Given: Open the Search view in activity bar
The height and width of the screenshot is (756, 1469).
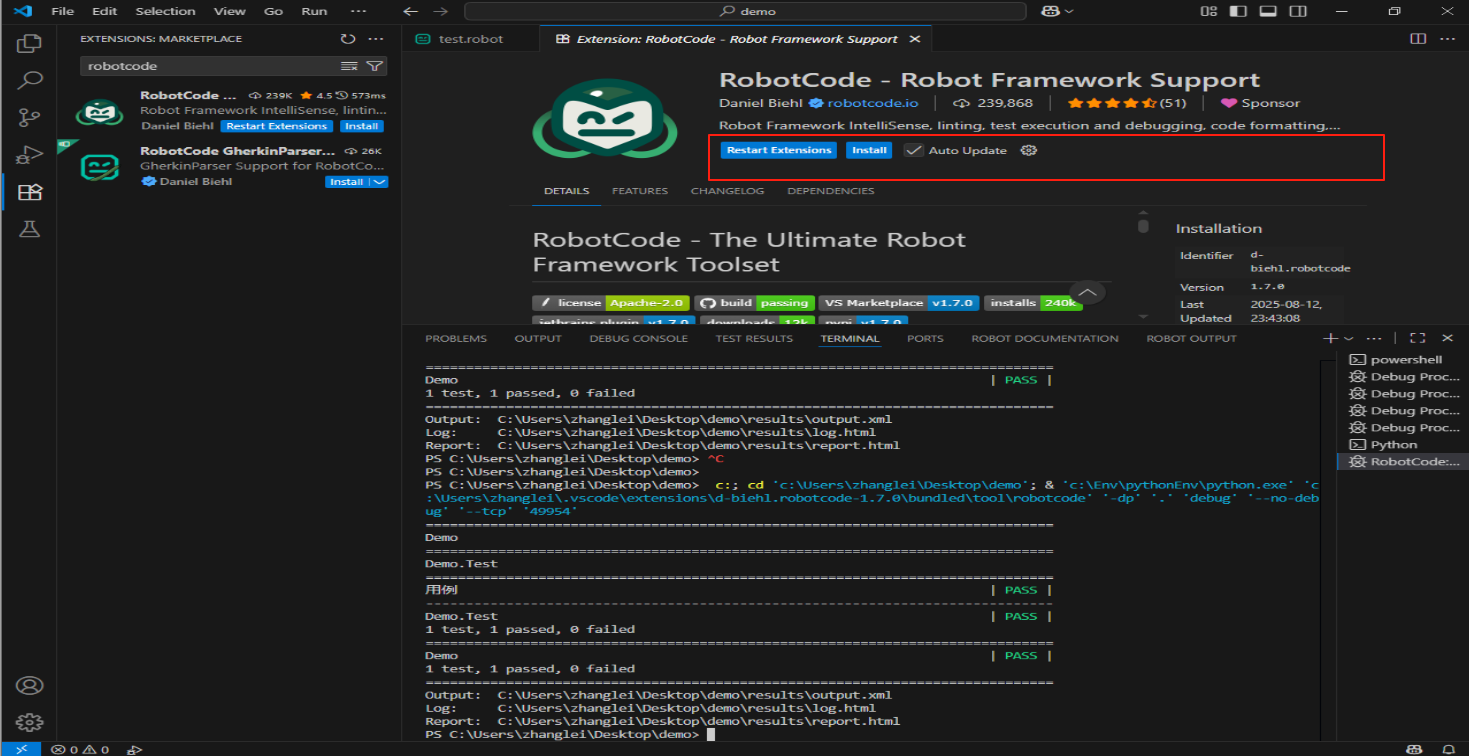Looking at the screenshot, I should click(x=30, y=81).
